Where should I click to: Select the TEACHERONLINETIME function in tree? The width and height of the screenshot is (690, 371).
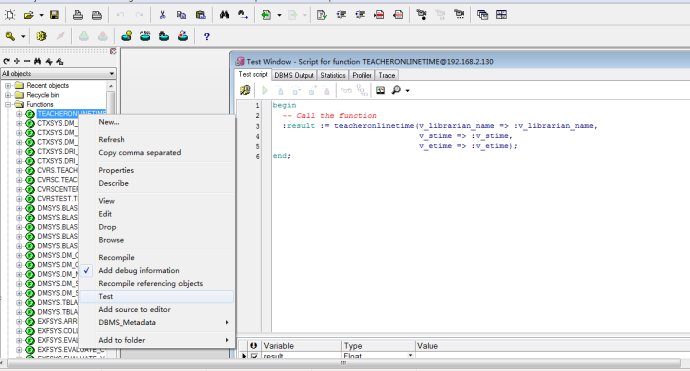71,114
